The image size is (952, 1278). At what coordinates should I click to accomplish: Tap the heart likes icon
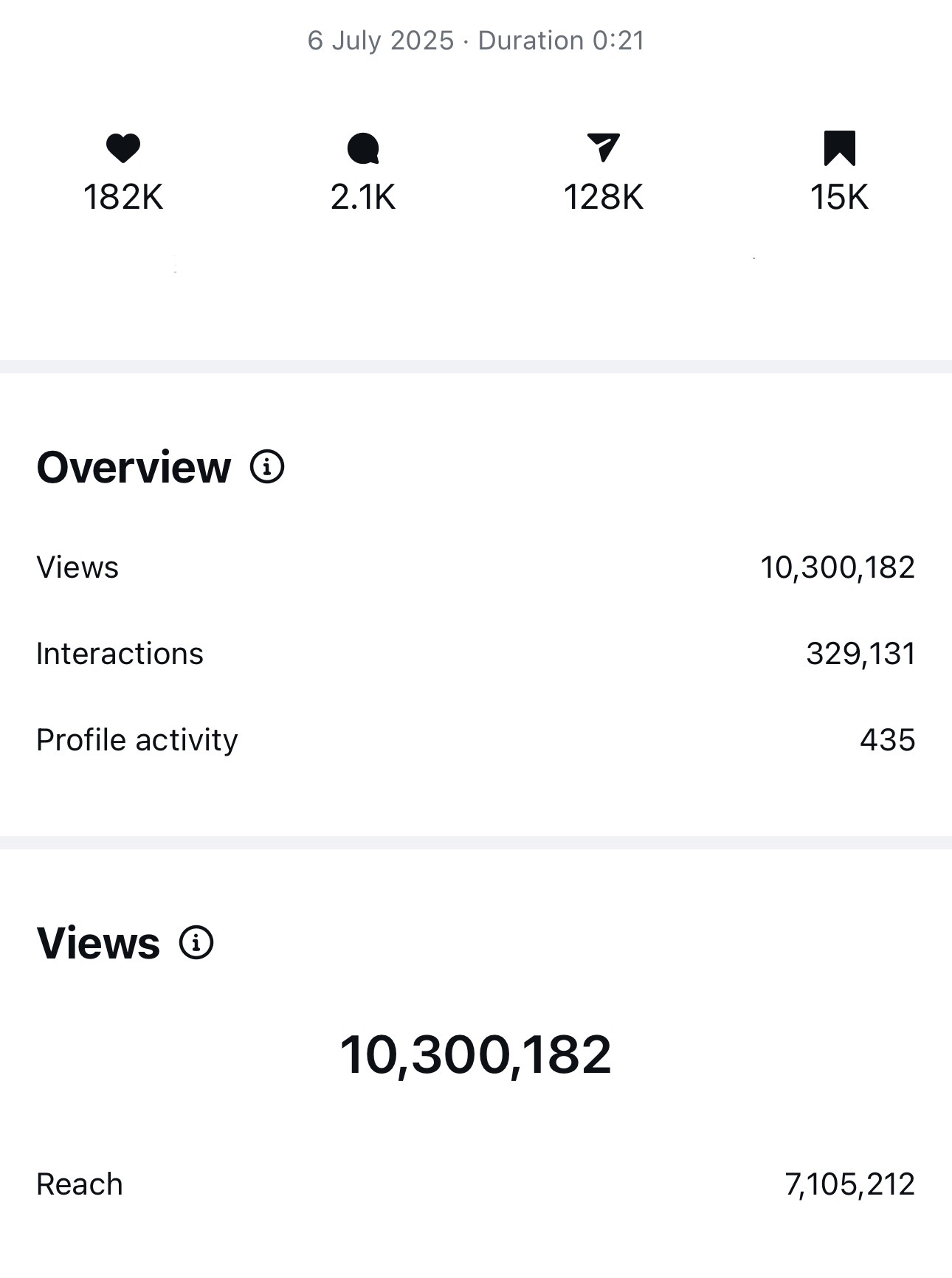coord(123,148)
